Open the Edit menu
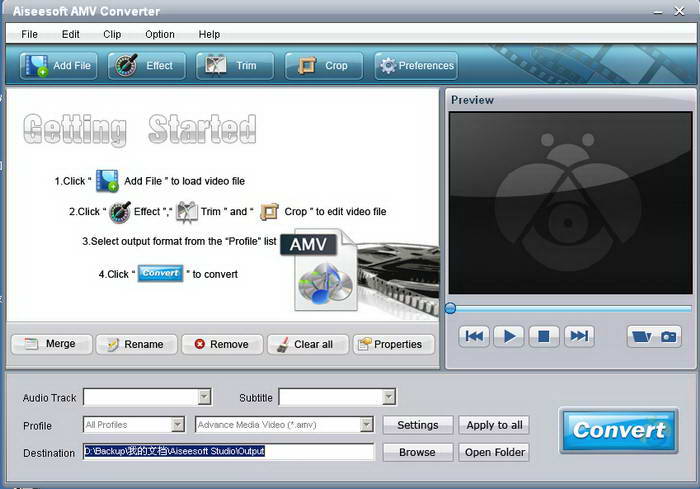The image size is (700, 489). click(x=71, y=34)
